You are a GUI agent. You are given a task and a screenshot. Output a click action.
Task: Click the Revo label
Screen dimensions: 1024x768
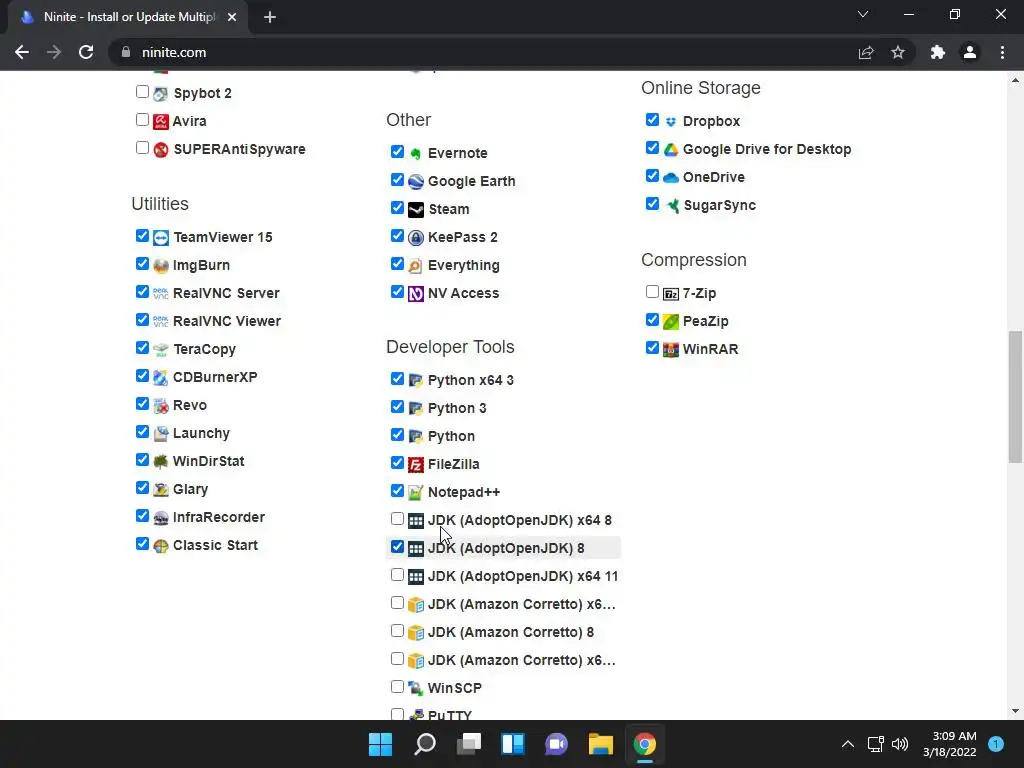[x=189, y=406]
